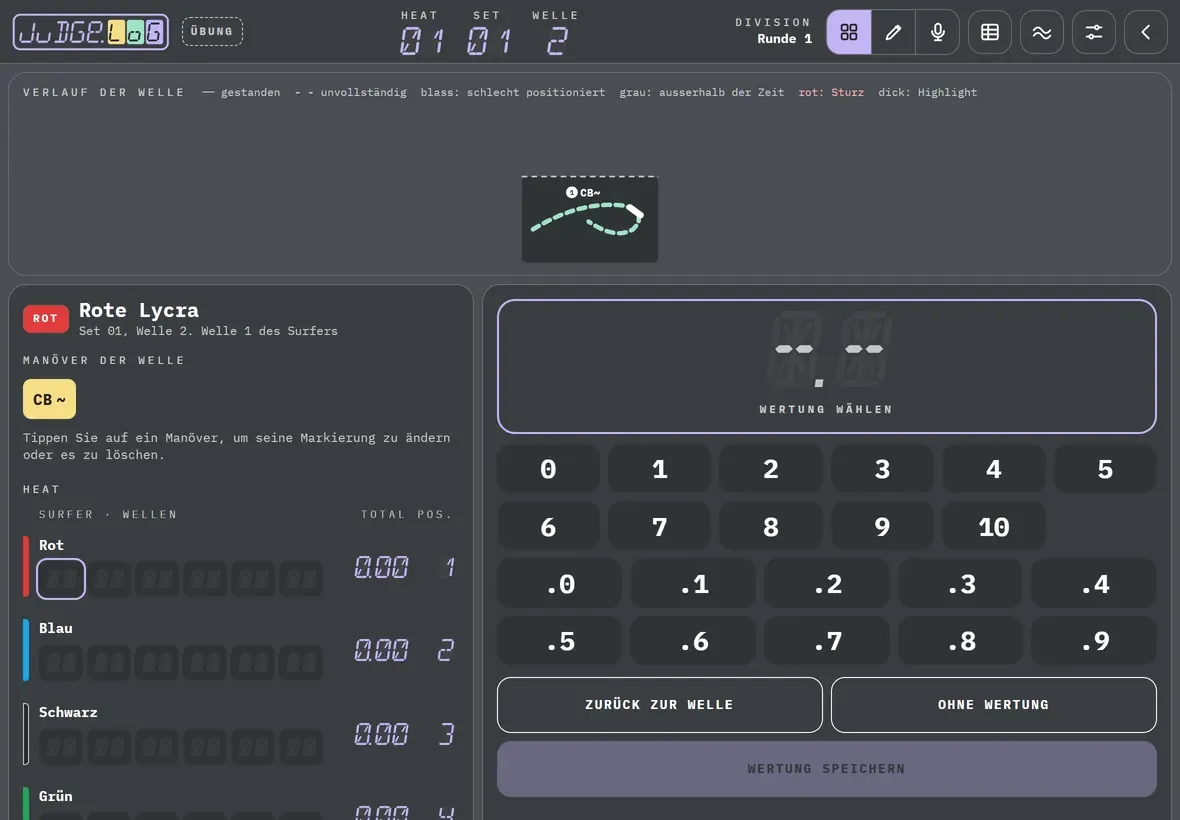Click the ÜBUNG practice badge
Viewport: 1180px width, 820px height.
(212, 32)
